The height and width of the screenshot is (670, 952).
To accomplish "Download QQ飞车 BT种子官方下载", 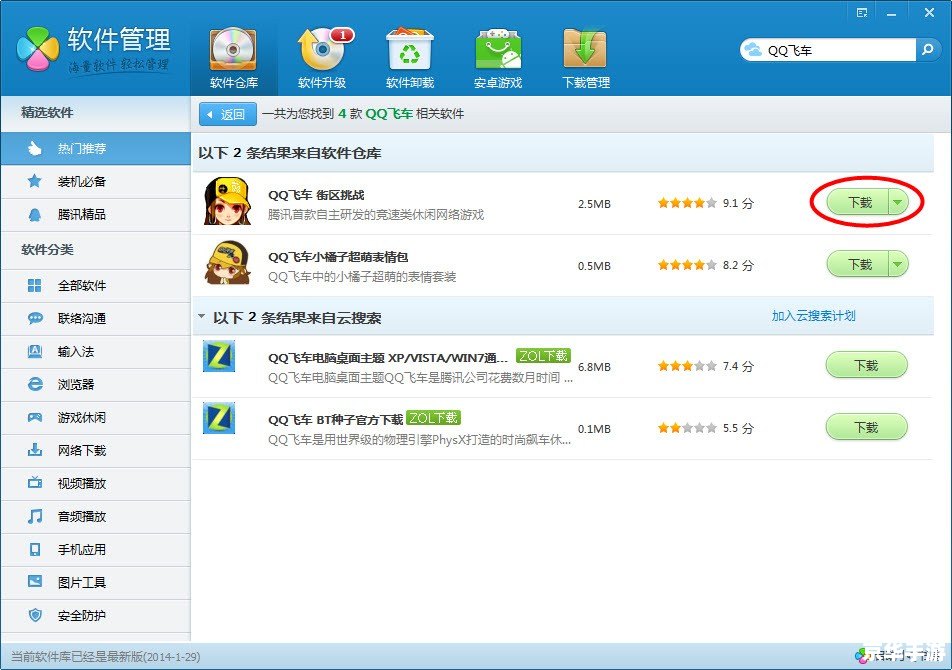I will tap(866, 428).
